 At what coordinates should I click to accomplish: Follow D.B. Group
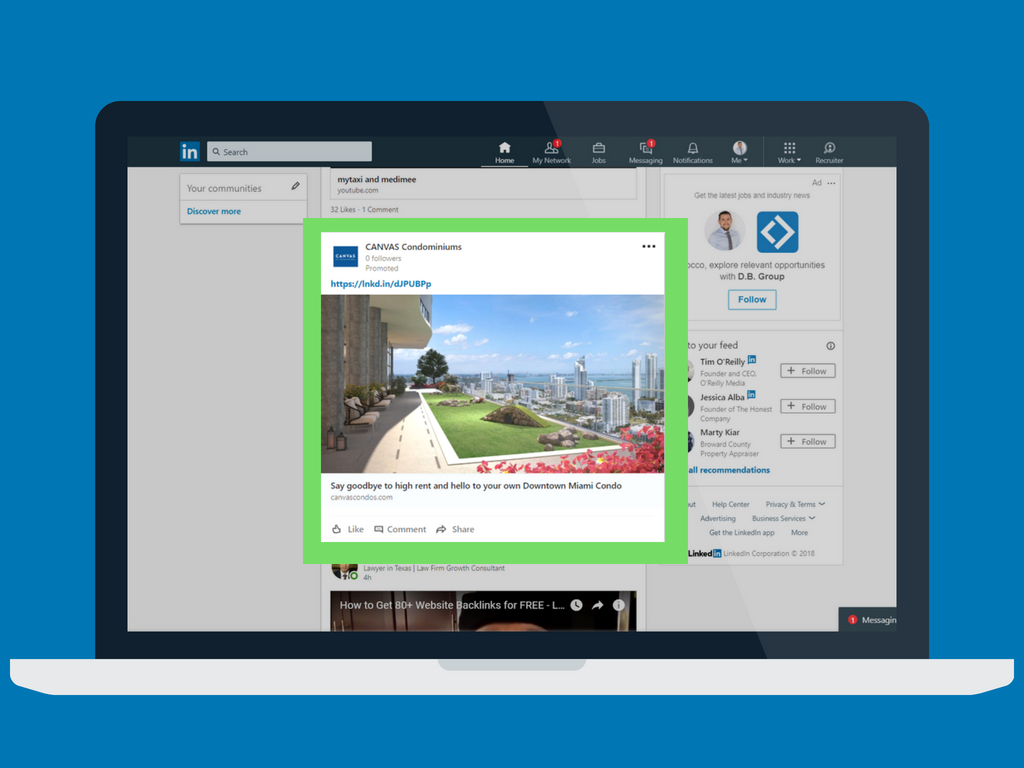(x=752, y=300)
